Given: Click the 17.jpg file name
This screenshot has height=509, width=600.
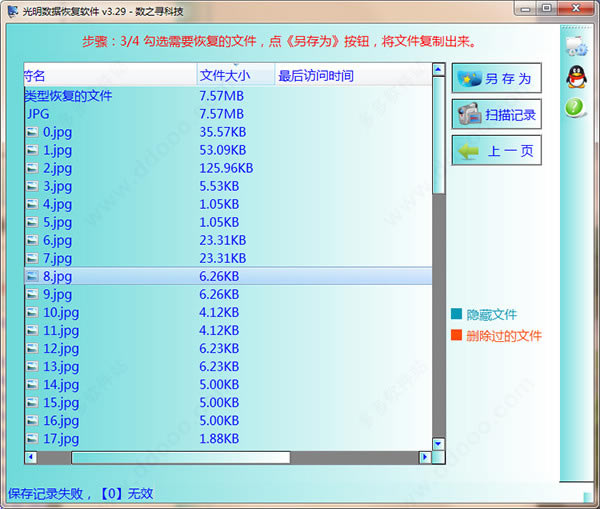Looking at the screenshot, I should pos(61,439).
